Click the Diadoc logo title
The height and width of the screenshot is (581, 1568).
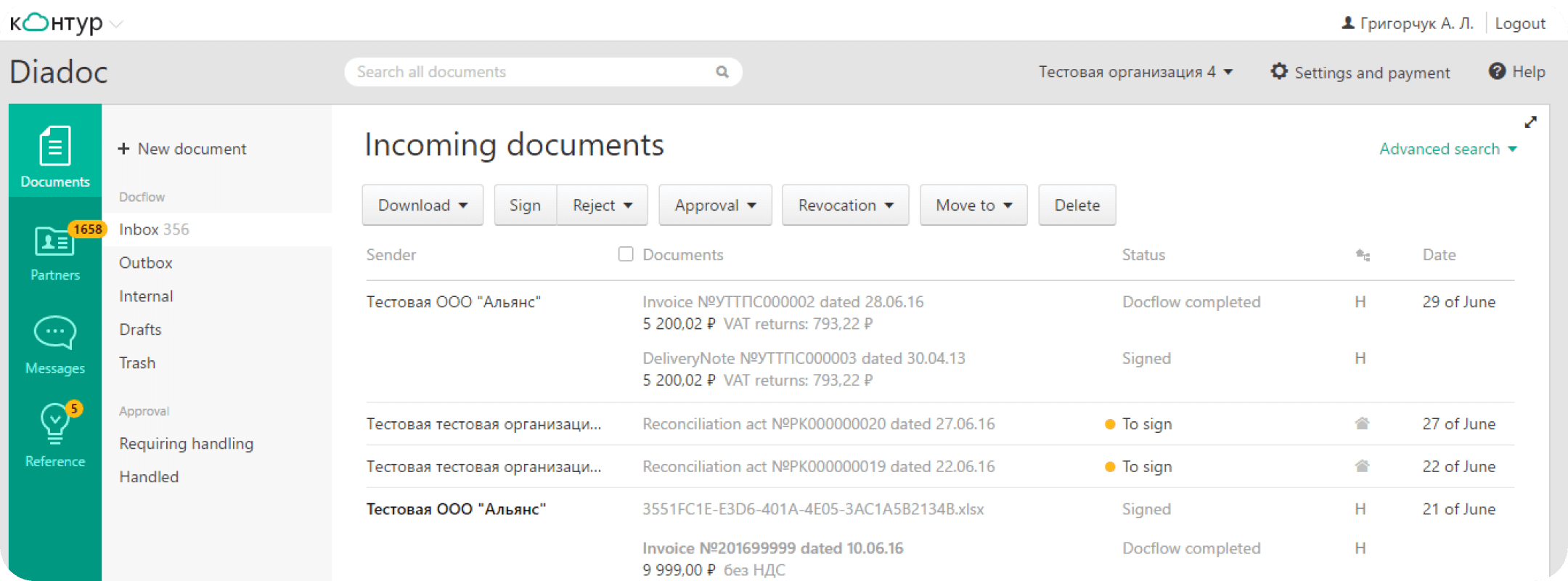click(59, 72)
